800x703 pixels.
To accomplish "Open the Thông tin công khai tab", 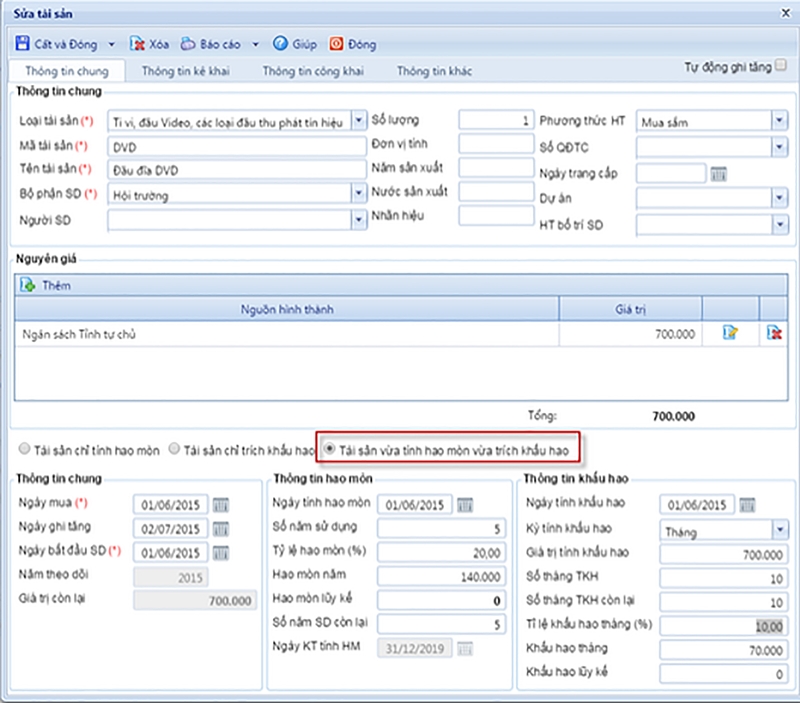I will (313, 71).
